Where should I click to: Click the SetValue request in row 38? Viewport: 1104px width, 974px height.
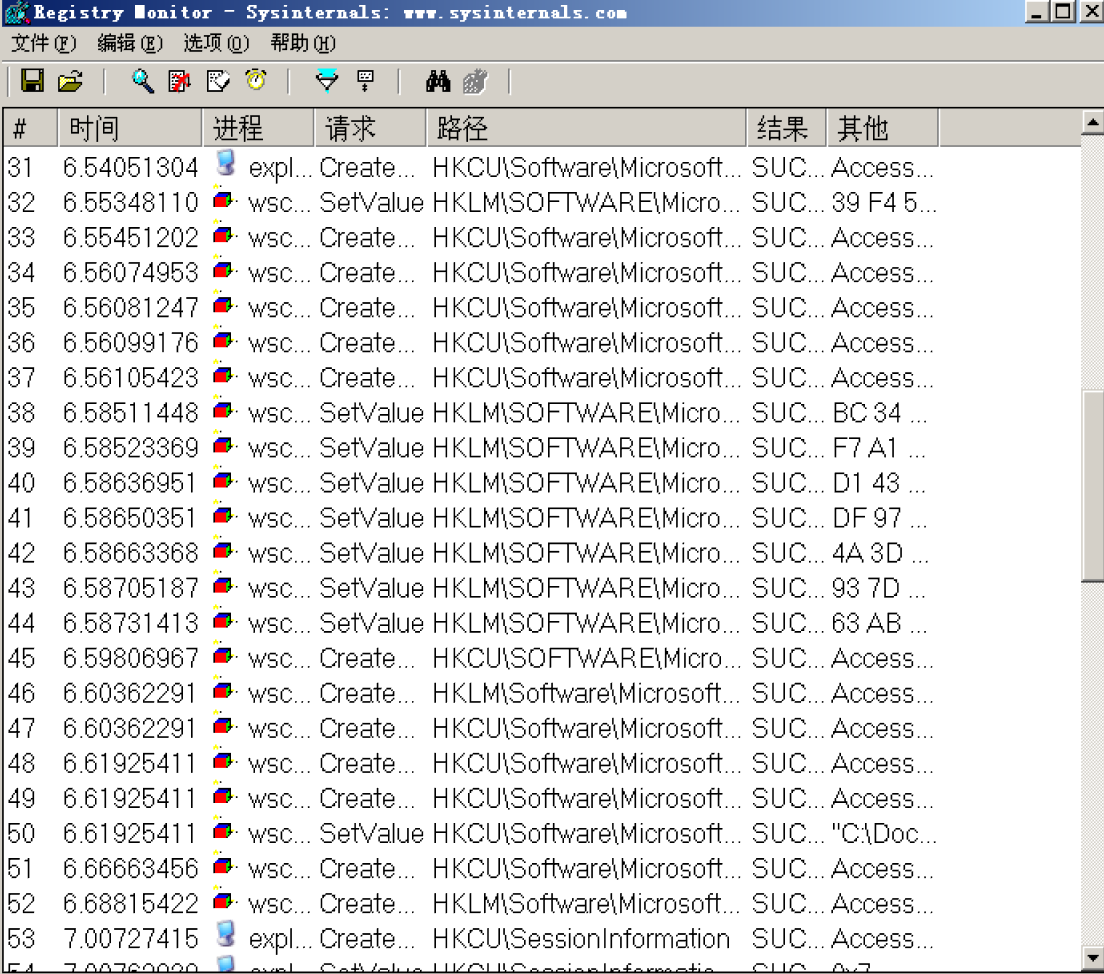pyautogui.click(x=372, y=413)
